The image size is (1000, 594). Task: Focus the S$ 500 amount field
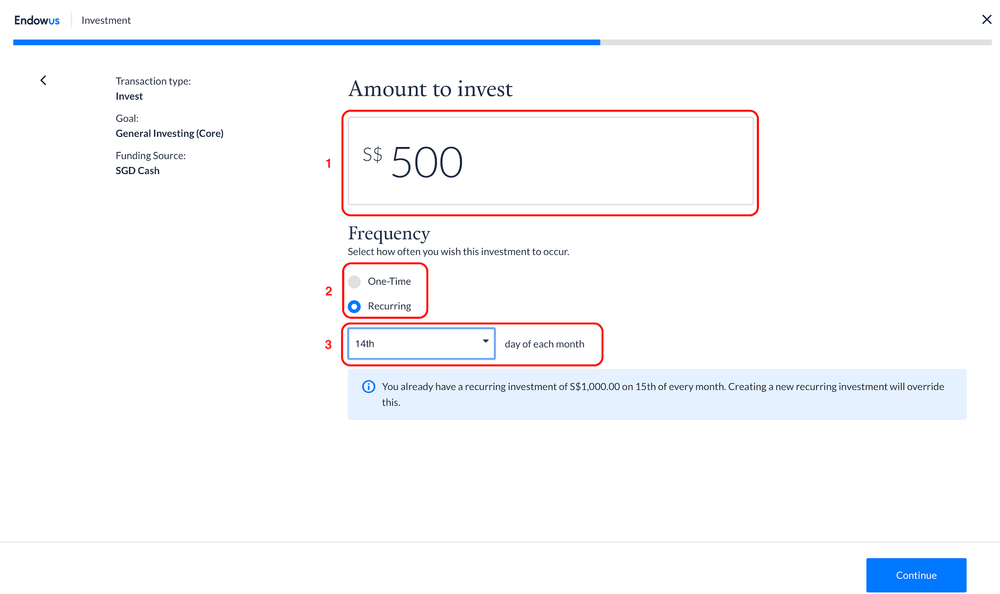[550, 162]
